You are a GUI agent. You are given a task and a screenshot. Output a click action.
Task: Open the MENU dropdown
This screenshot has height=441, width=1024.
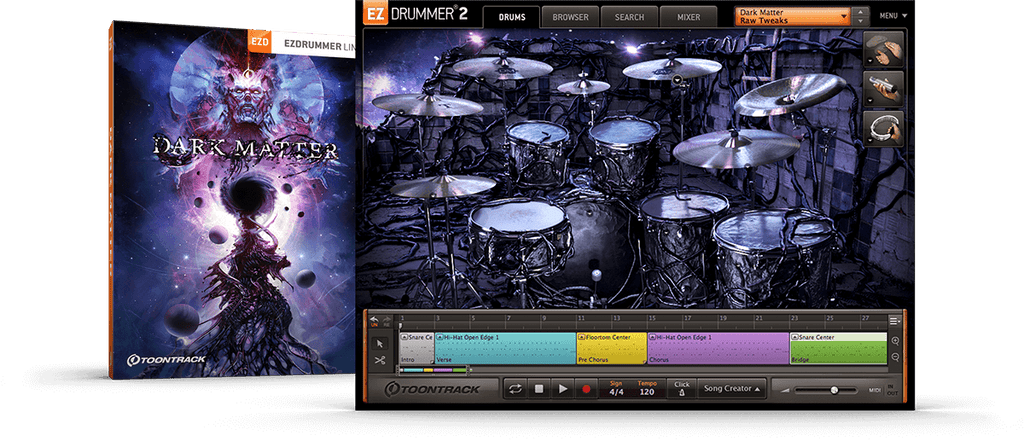[x=893, y=16]
